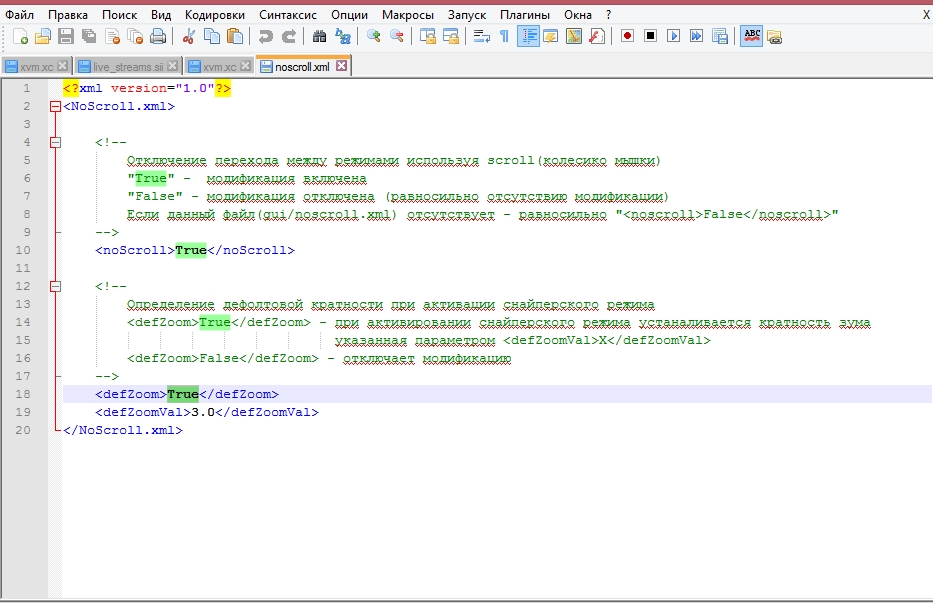Undo the last action with the Undo arrow
Viewport: 933px width, 603px height.
click(x=265, y=37)
